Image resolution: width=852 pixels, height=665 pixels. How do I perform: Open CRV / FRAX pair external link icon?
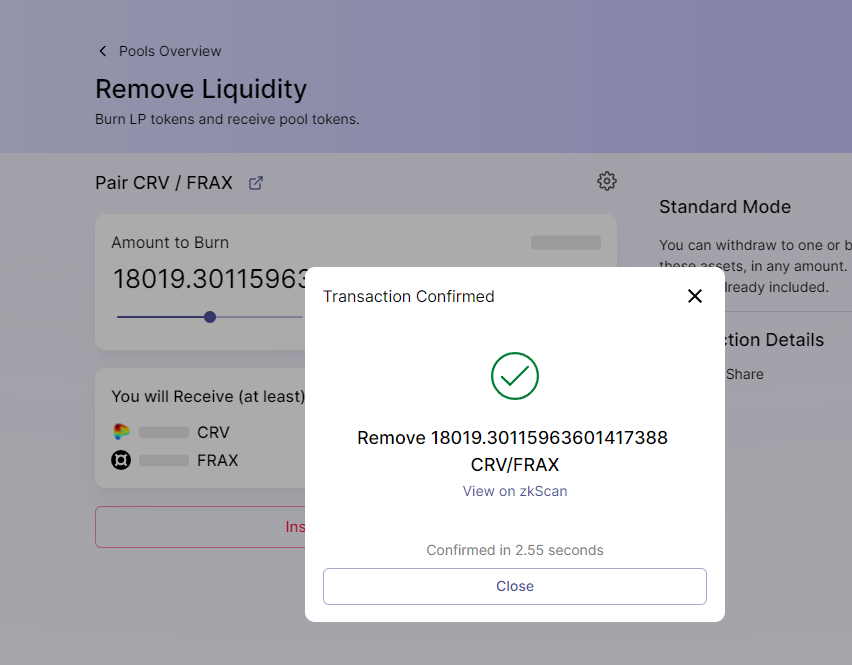tap(256, 183)
